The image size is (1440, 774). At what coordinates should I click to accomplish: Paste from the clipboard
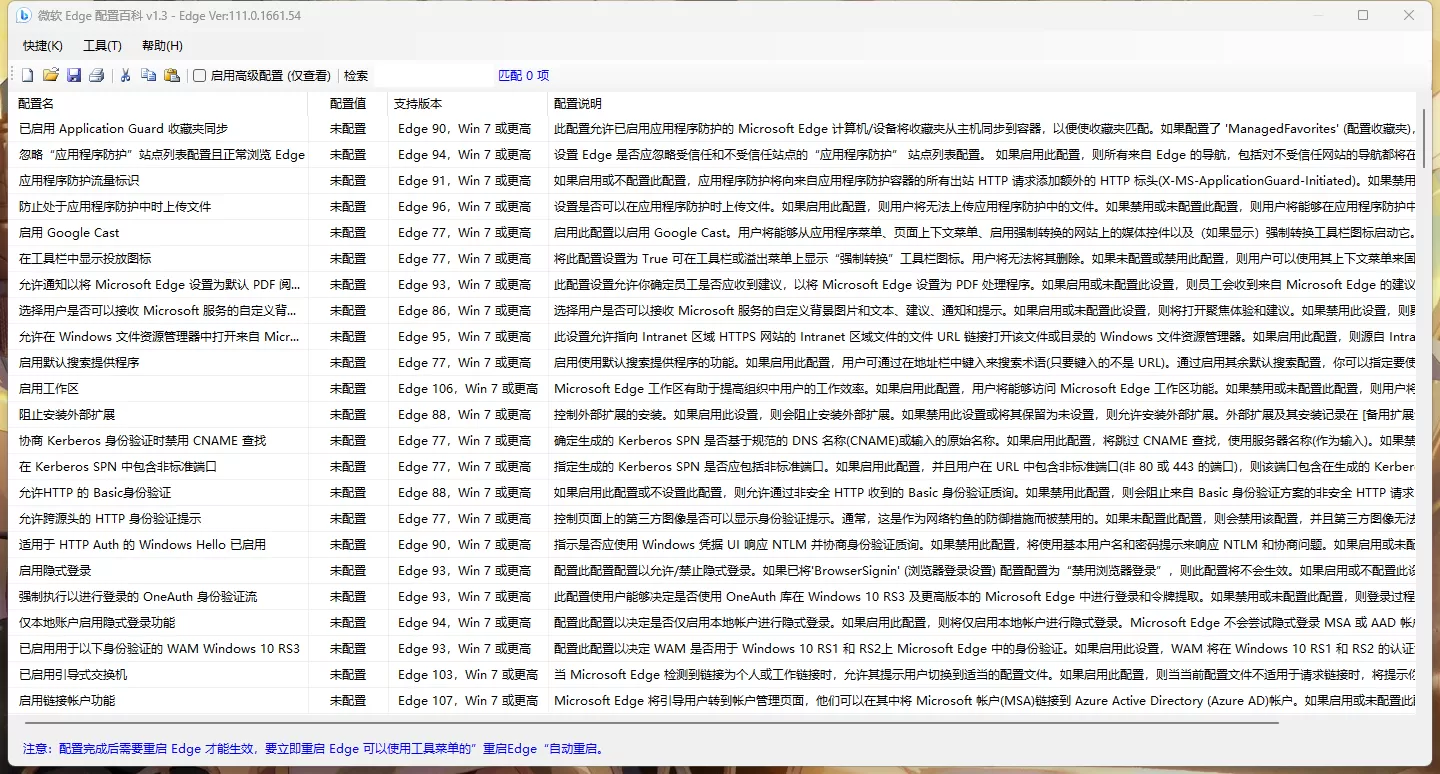[x=171, y=74]
